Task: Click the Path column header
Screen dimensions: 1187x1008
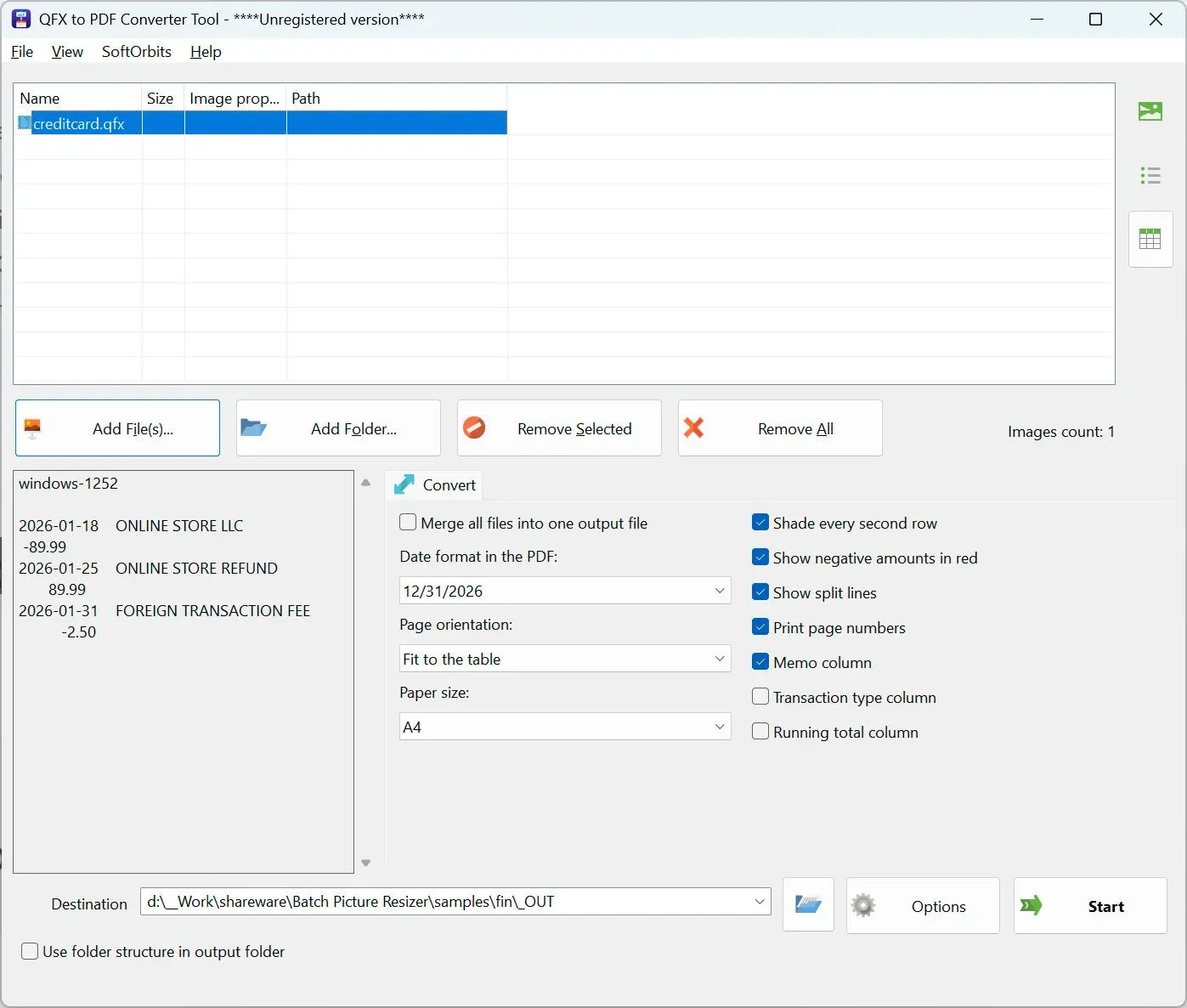Action: [397, 98]
